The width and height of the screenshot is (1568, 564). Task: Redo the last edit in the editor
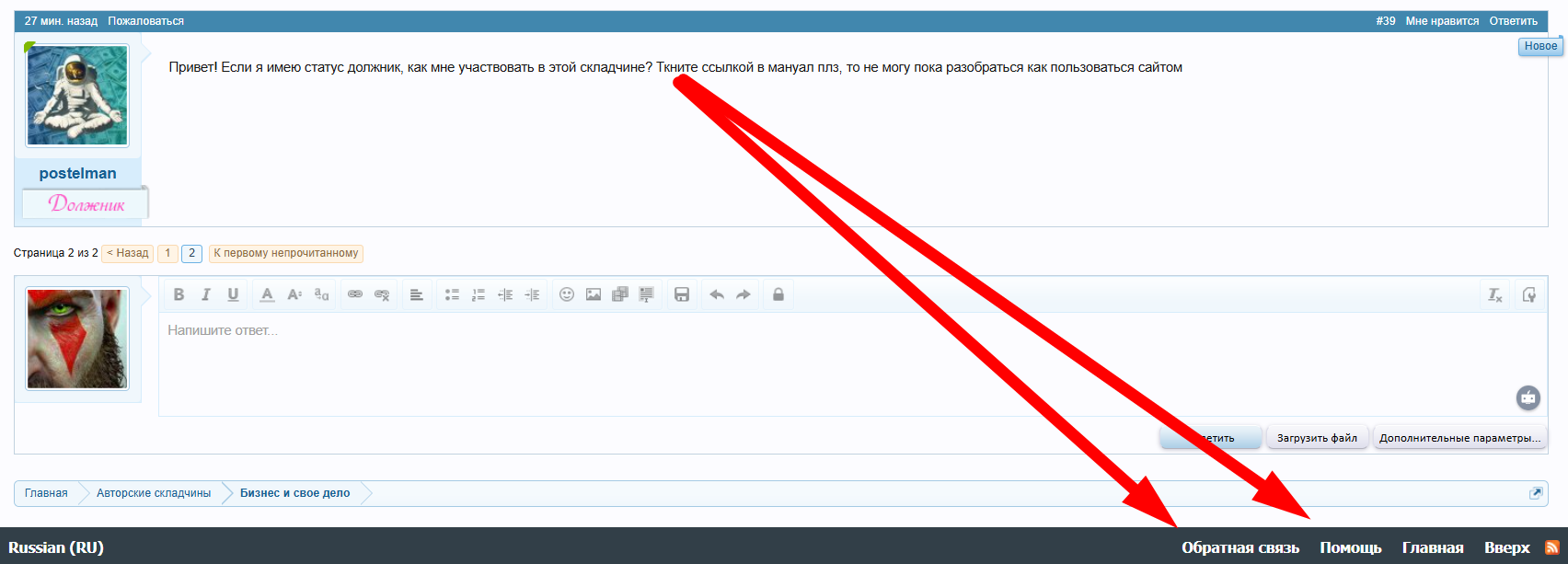coord(744,294)
